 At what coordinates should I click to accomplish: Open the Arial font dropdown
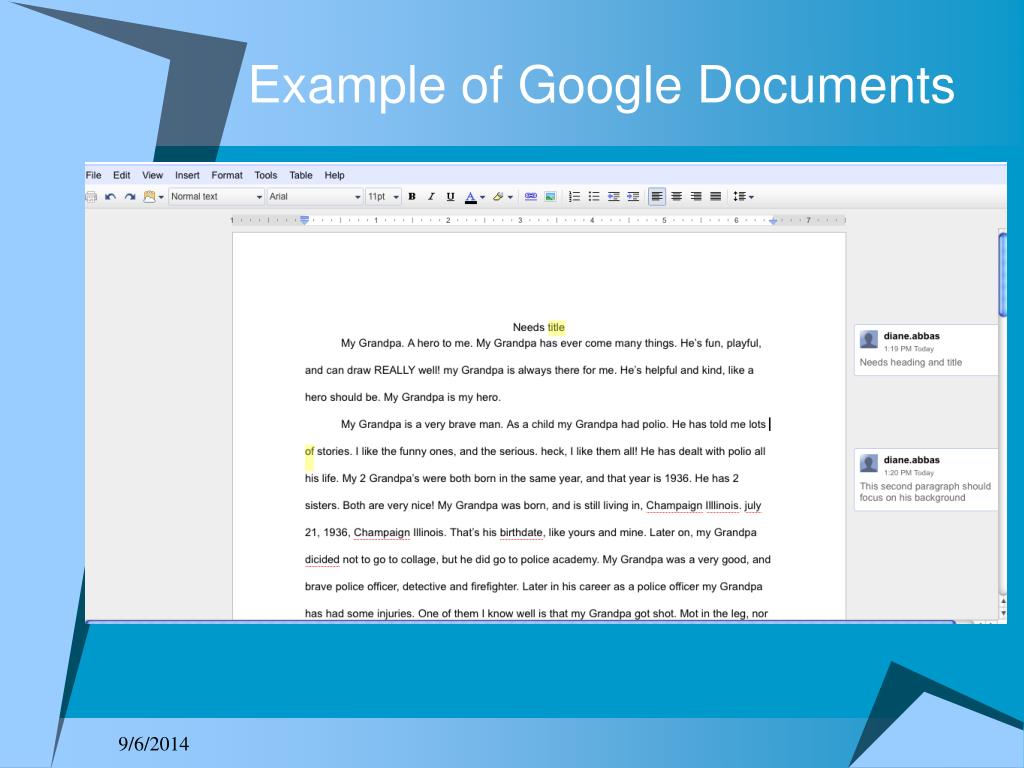pos(315,197)
